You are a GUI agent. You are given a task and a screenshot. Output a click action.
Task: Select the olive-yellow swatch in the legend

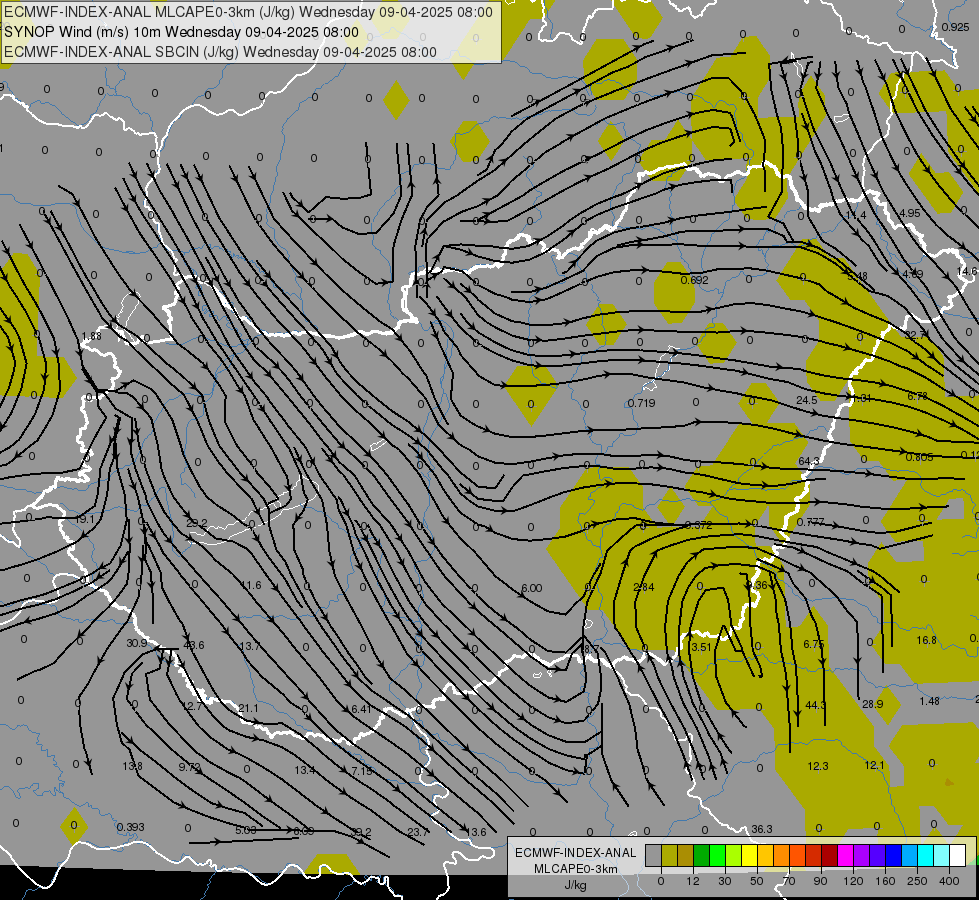click(x=669, y=855)
